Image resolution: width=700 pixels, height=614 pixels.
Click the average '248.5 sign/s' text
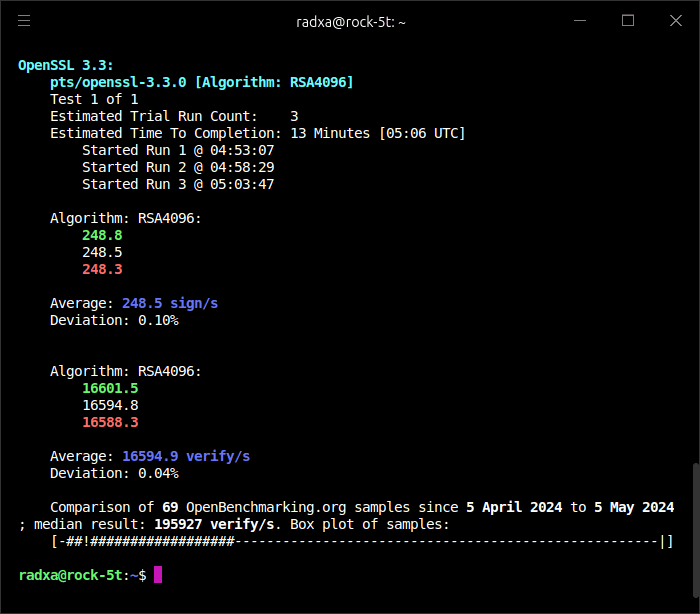click(x=170, y=303)
